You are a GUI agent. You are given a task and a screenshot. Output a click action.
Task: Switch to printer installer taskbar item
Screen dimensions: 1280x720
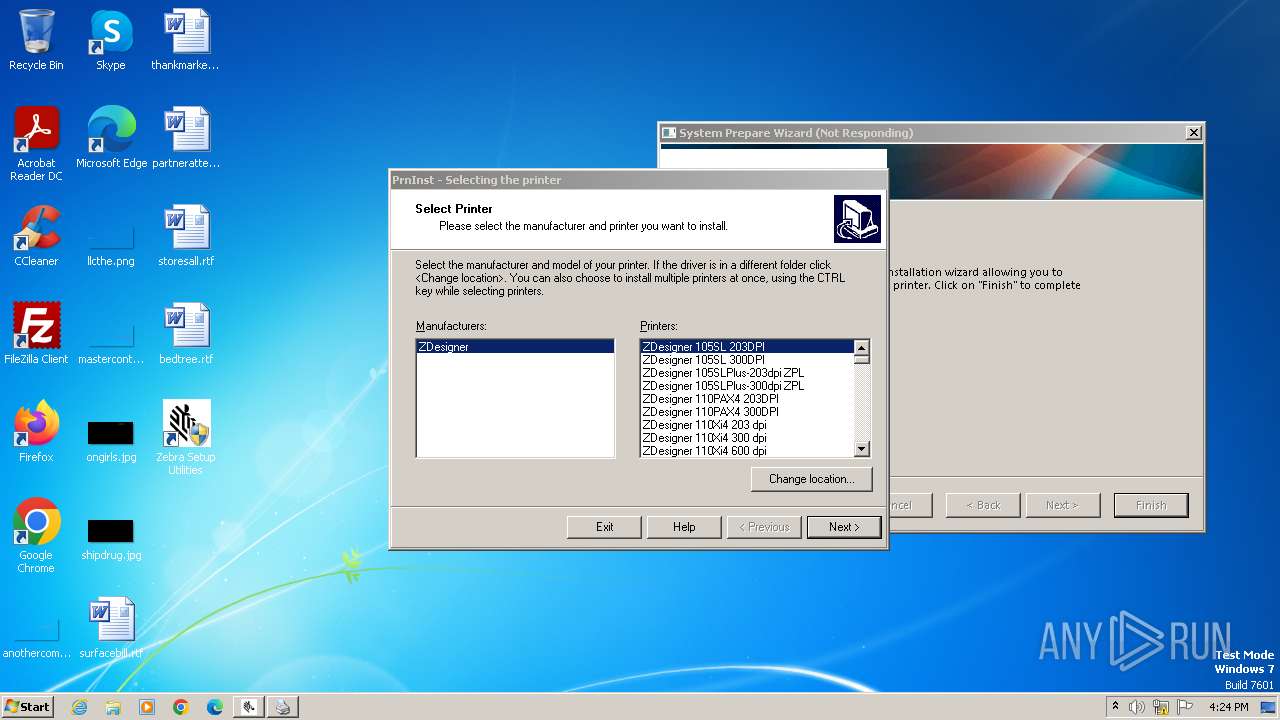pos(283,707)
